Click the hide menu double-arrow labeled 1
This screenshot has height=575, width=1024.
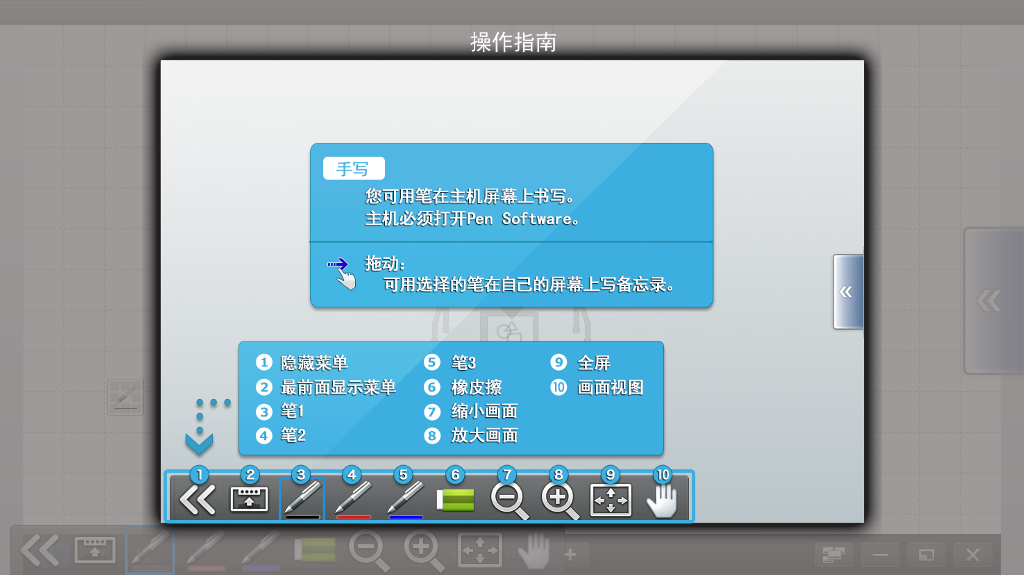click(197, 498)
